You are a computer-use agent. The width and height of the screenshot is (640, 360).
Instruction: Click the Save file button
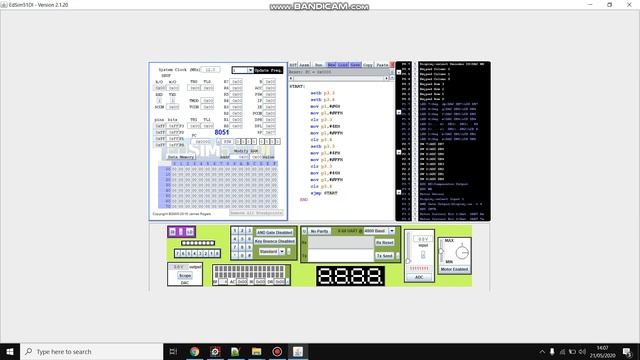point(356,65)
